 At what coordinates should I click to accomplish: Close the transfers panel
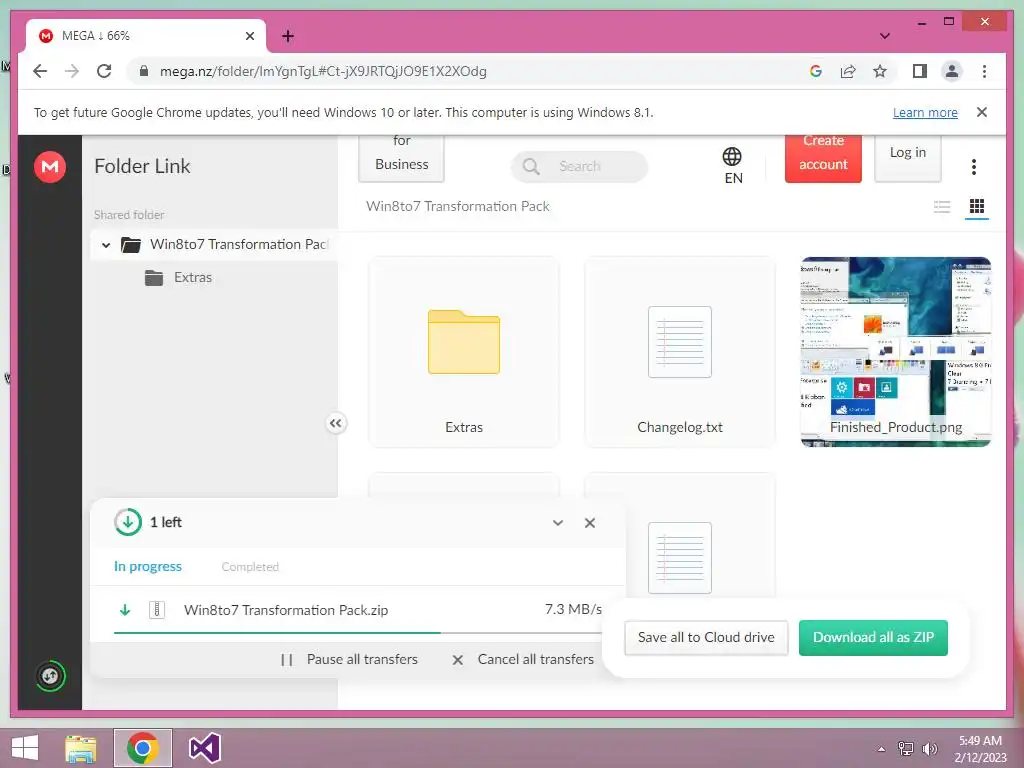(590, 523)
